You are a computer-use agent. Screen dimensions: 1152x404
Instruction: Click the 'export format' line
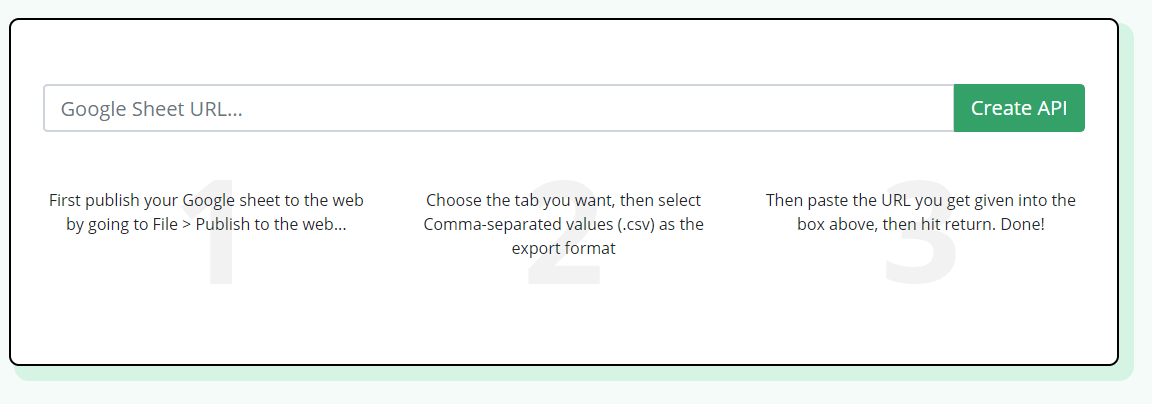(x=564, y=248)
